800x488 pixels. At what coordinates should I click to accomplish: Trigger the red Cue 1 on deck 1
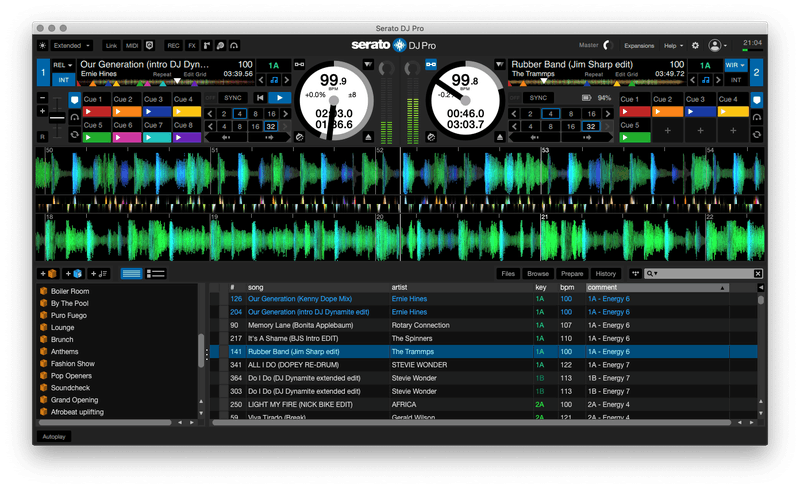[x=97, y=111]
